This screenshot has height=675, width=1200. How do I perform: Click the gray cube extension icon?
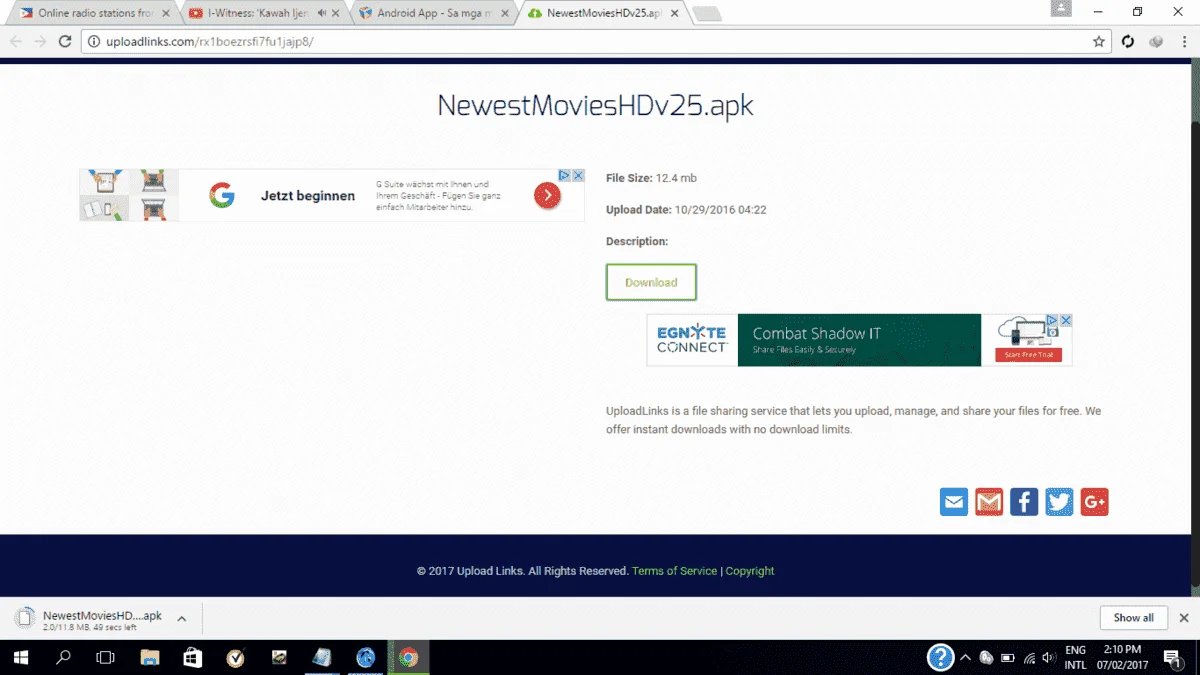coord(1156,42)
